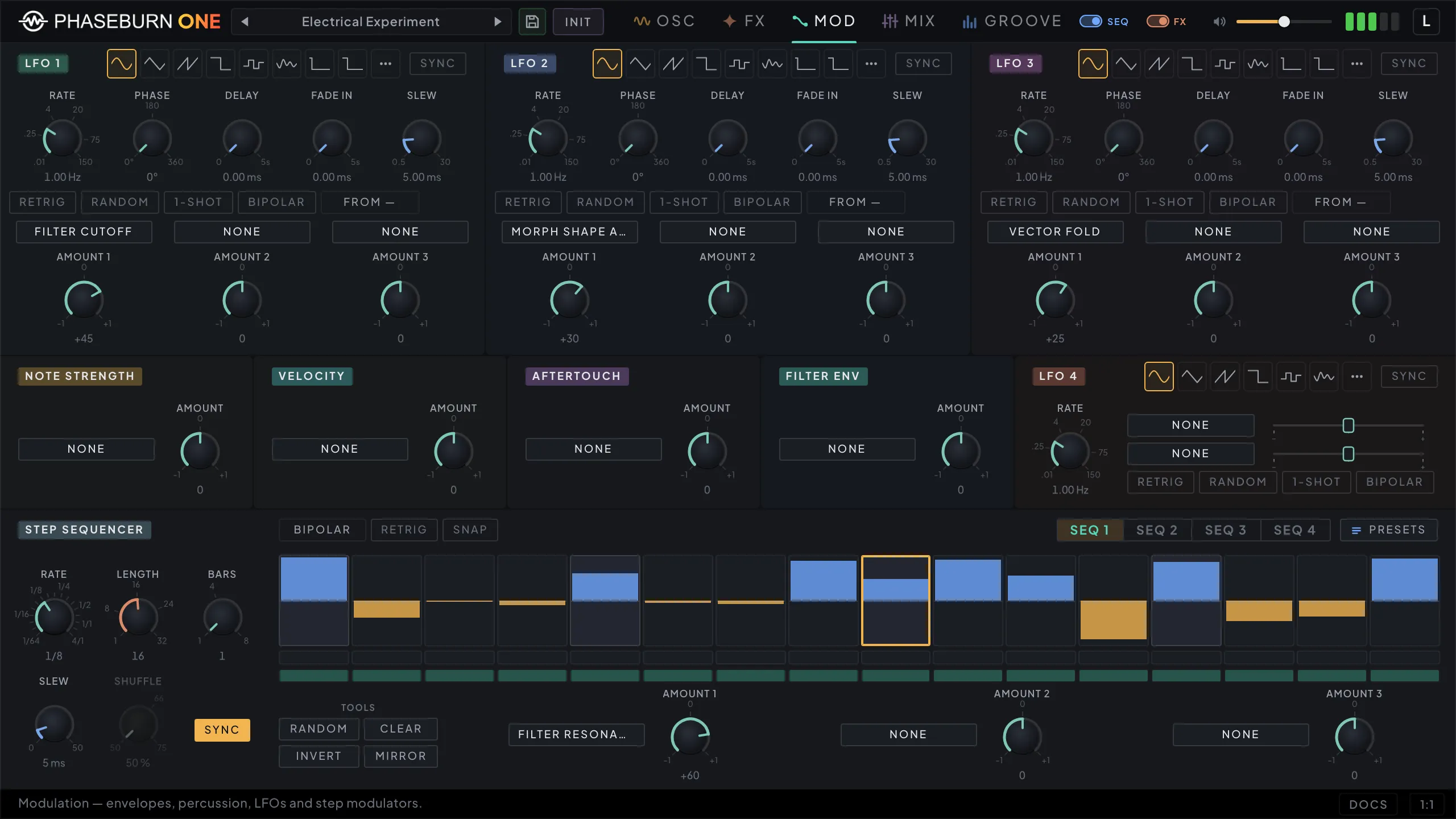This screenshot has height=819, width=1456.
Task: Open VECTOR FOLD destination dropdown
Action: 1055,232
